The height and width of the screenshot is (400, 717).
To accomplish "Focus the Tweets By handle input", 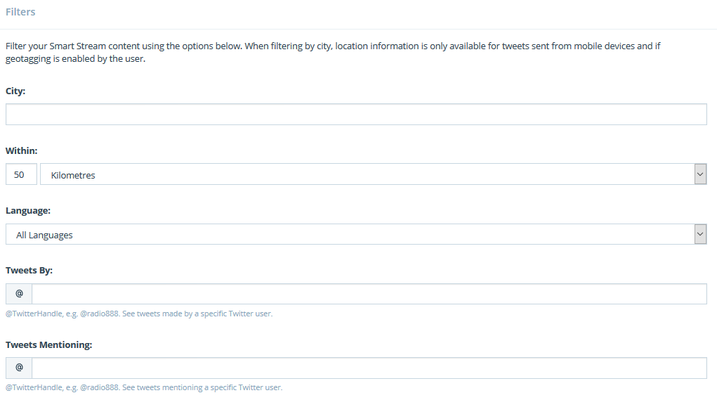I will tap(369, 293).
